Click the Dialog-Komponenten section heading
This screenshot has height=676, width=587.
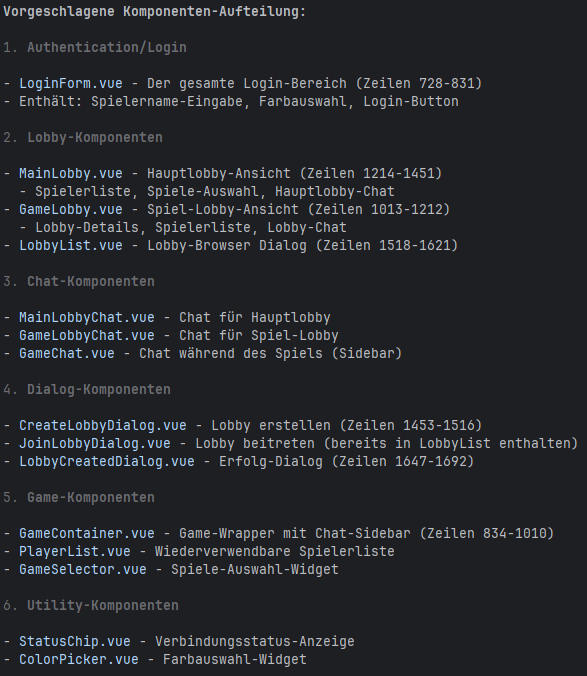99,390
